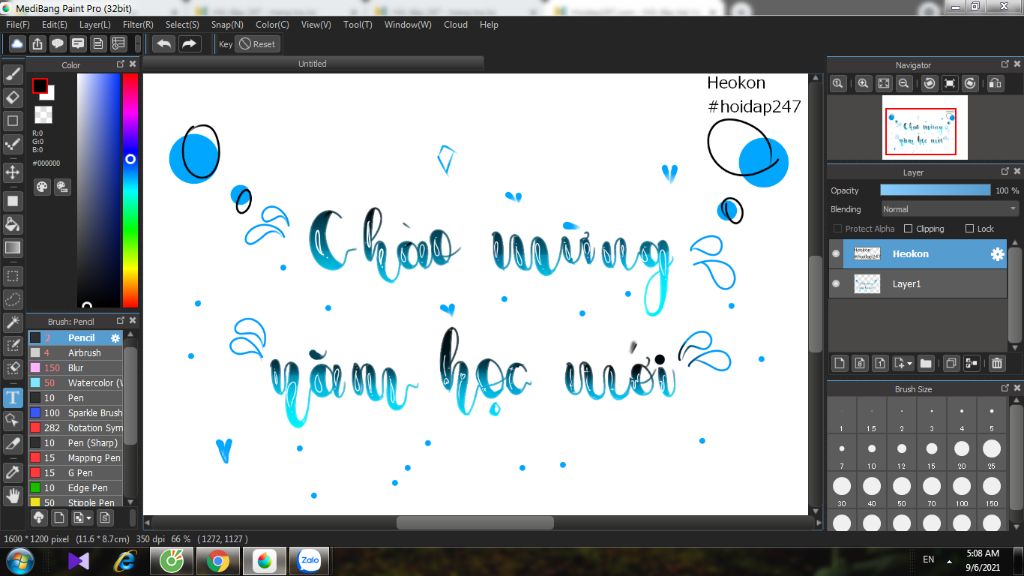Rotate canvas left in the Navigator

click(x=929, y=84)
